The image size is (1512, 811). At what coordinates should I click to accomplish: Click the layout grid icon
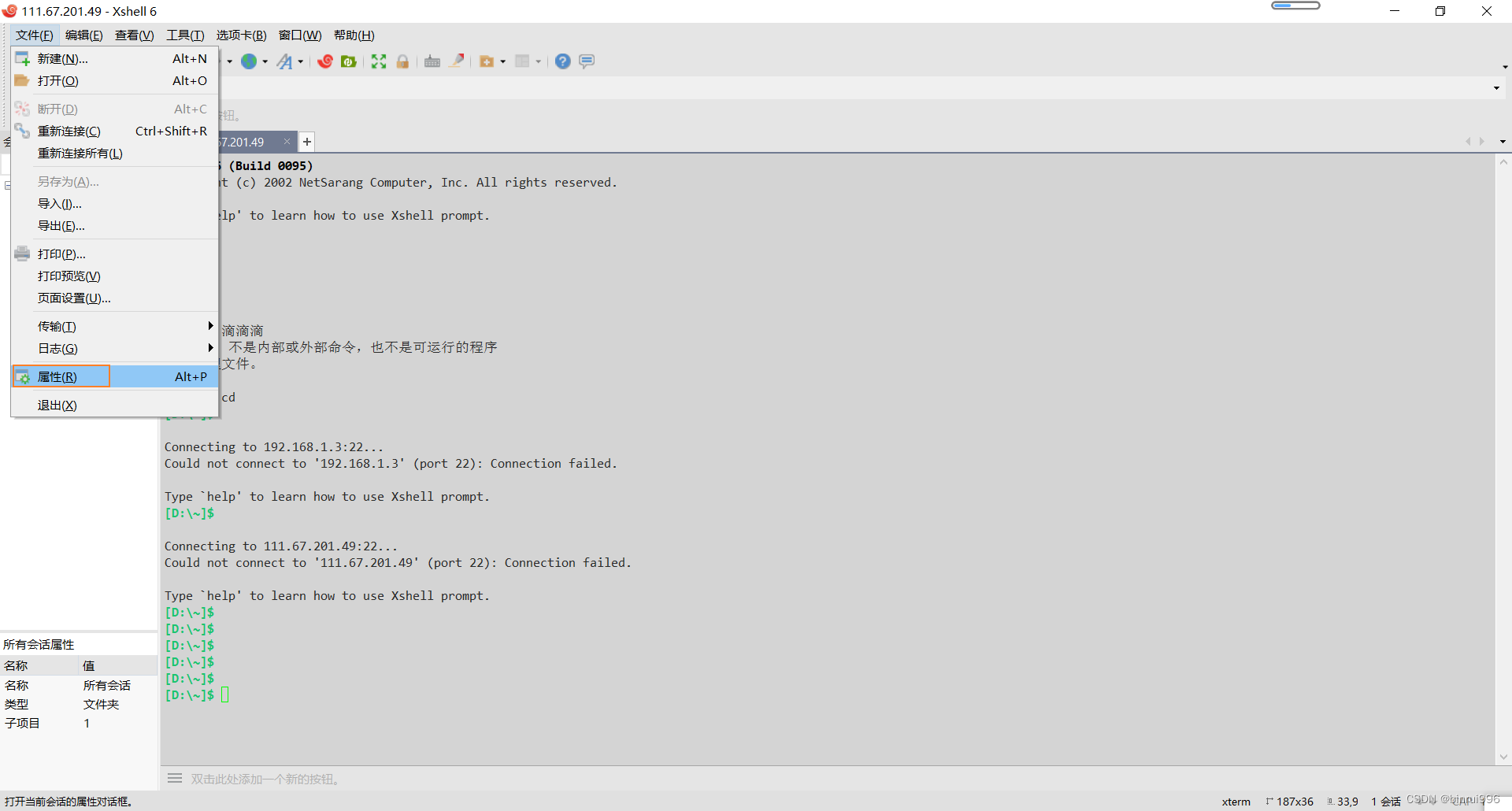tap(522, 61)
